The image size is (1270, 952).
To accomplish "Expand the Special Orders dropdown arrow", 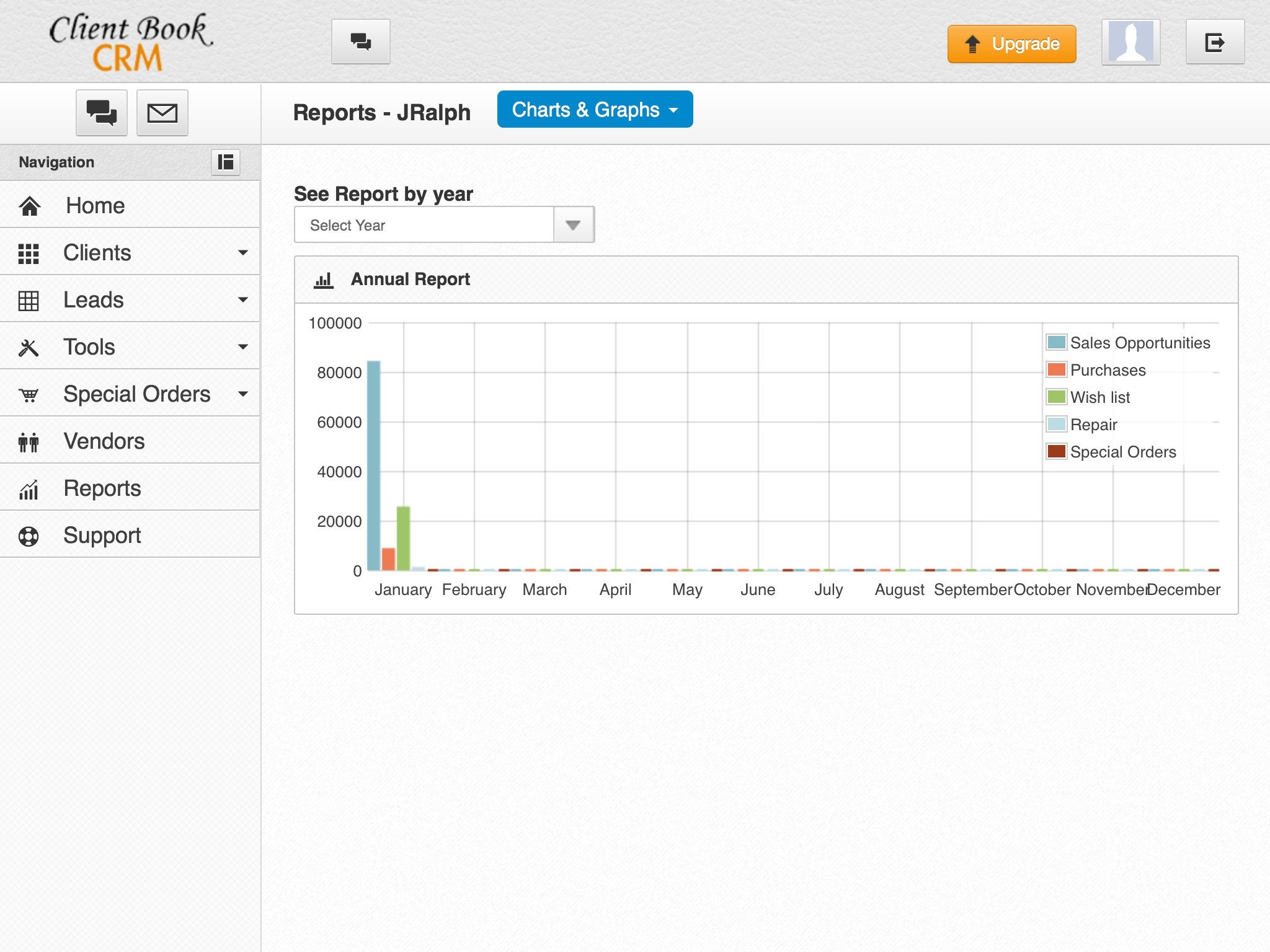I will pos(243,394).
